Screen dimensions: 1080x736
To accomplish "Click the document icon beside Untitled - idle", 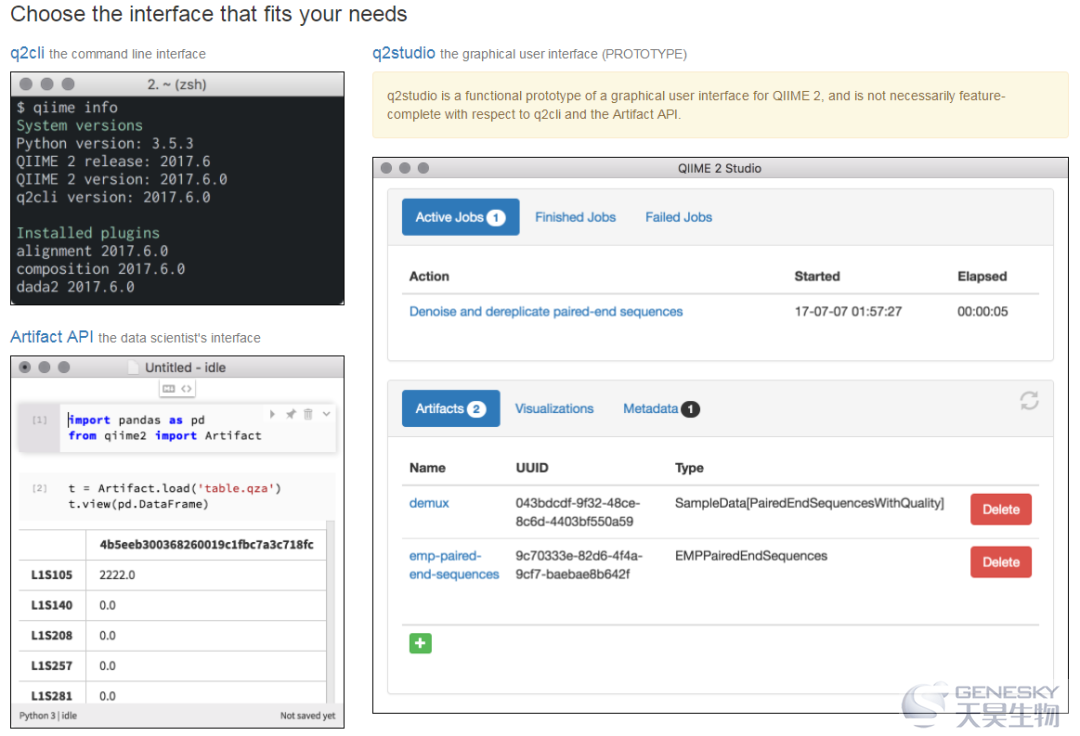I will (x=134, y=367).
